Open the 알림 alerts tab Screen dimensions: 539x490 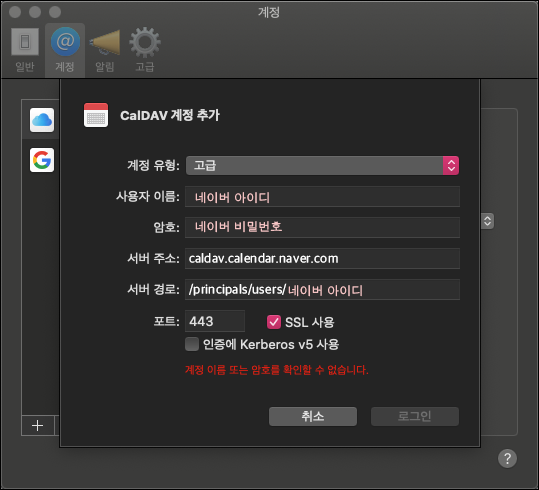(x=105, y=50)
